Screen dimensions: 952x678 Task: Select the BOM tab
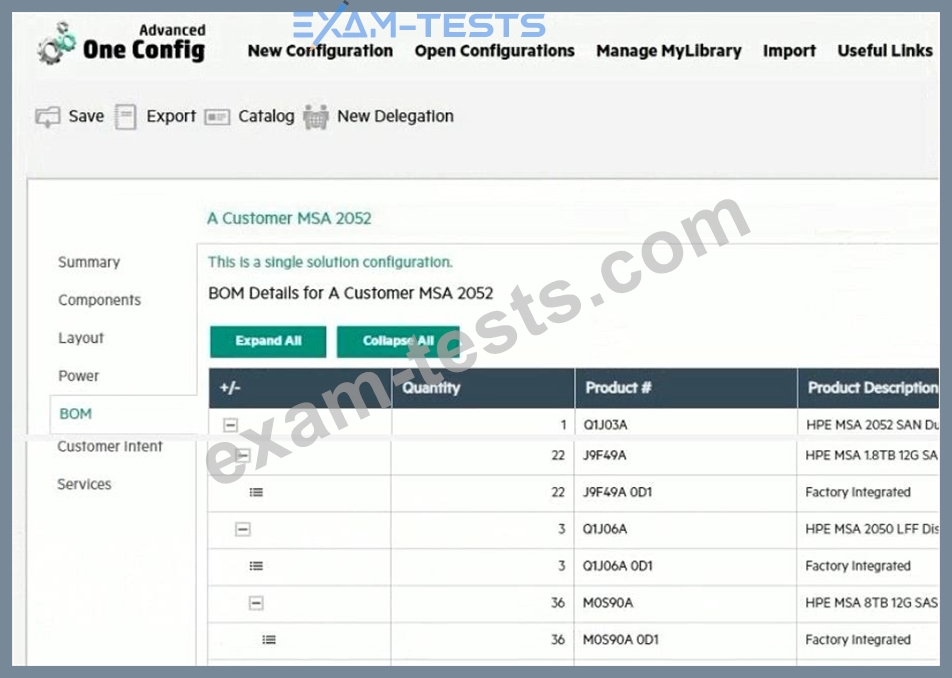click(75, 414)
